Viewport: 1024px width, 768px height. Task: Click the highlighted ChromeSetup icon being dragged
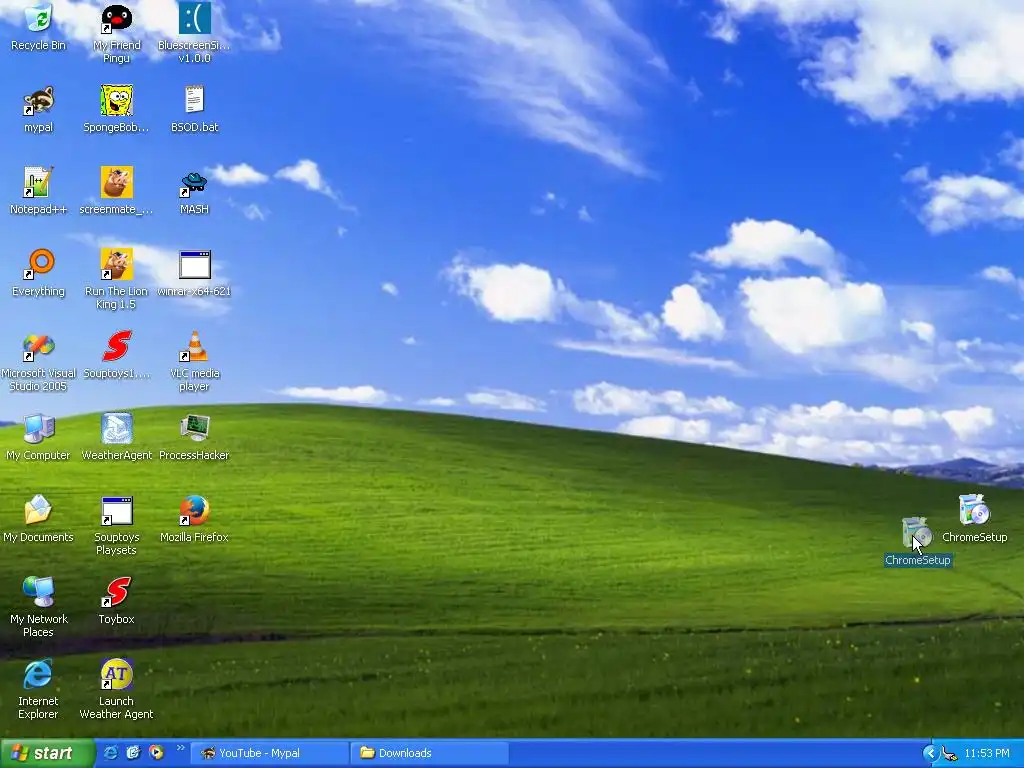click(x=918, y=542)
